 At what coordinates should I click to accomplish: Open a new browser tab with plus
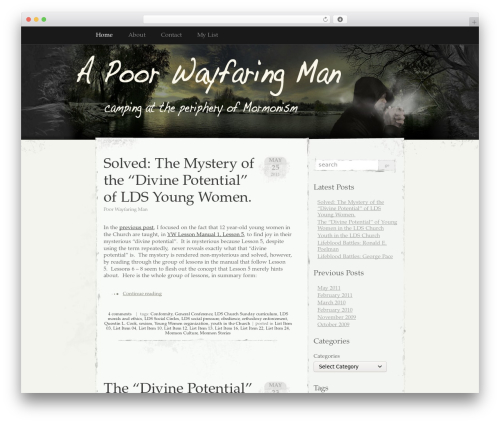pyautogui.click(x=474, y=22)
